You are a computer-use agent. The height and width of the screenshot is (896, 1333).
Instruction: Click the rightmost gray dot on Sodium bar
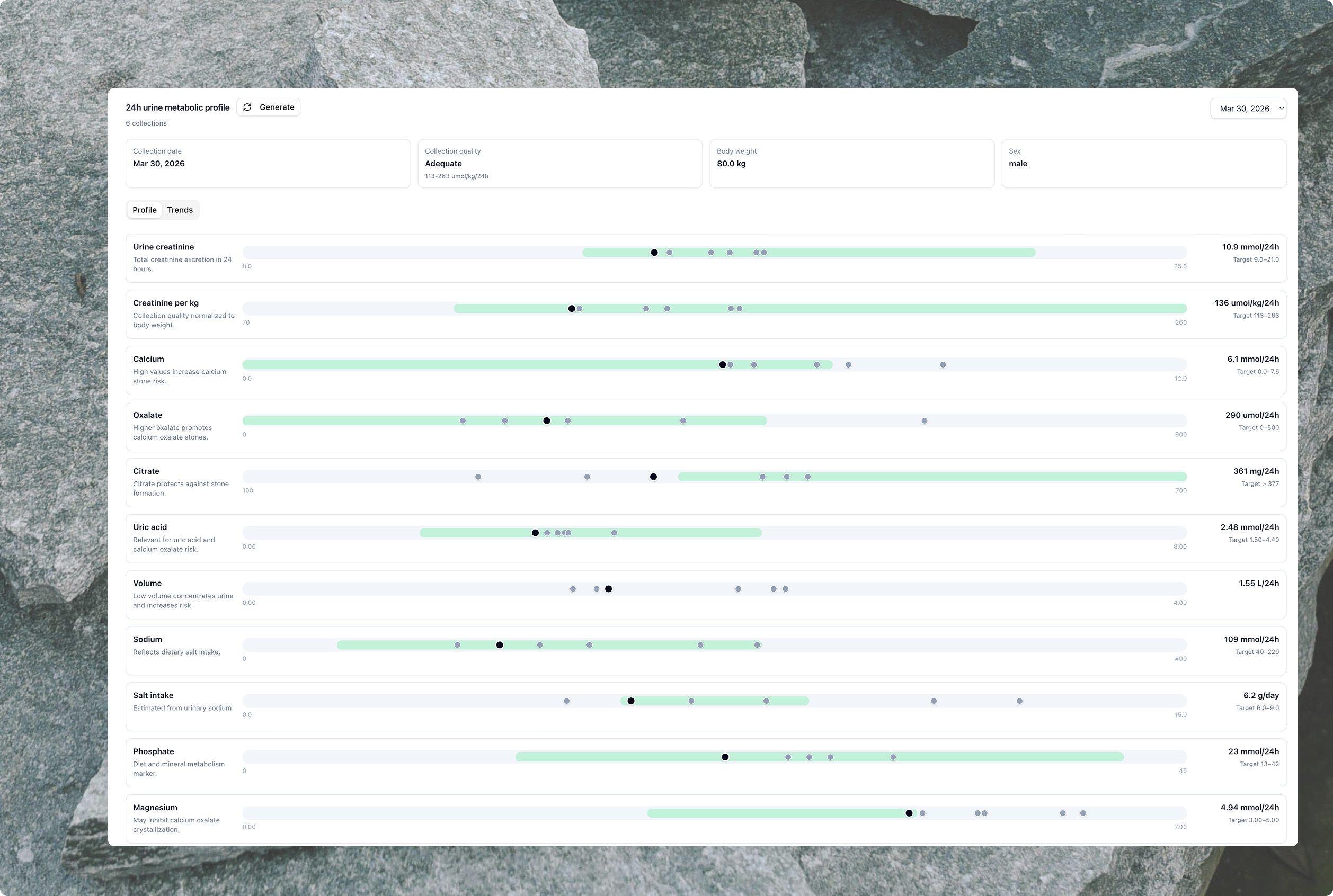pos(758,644)
